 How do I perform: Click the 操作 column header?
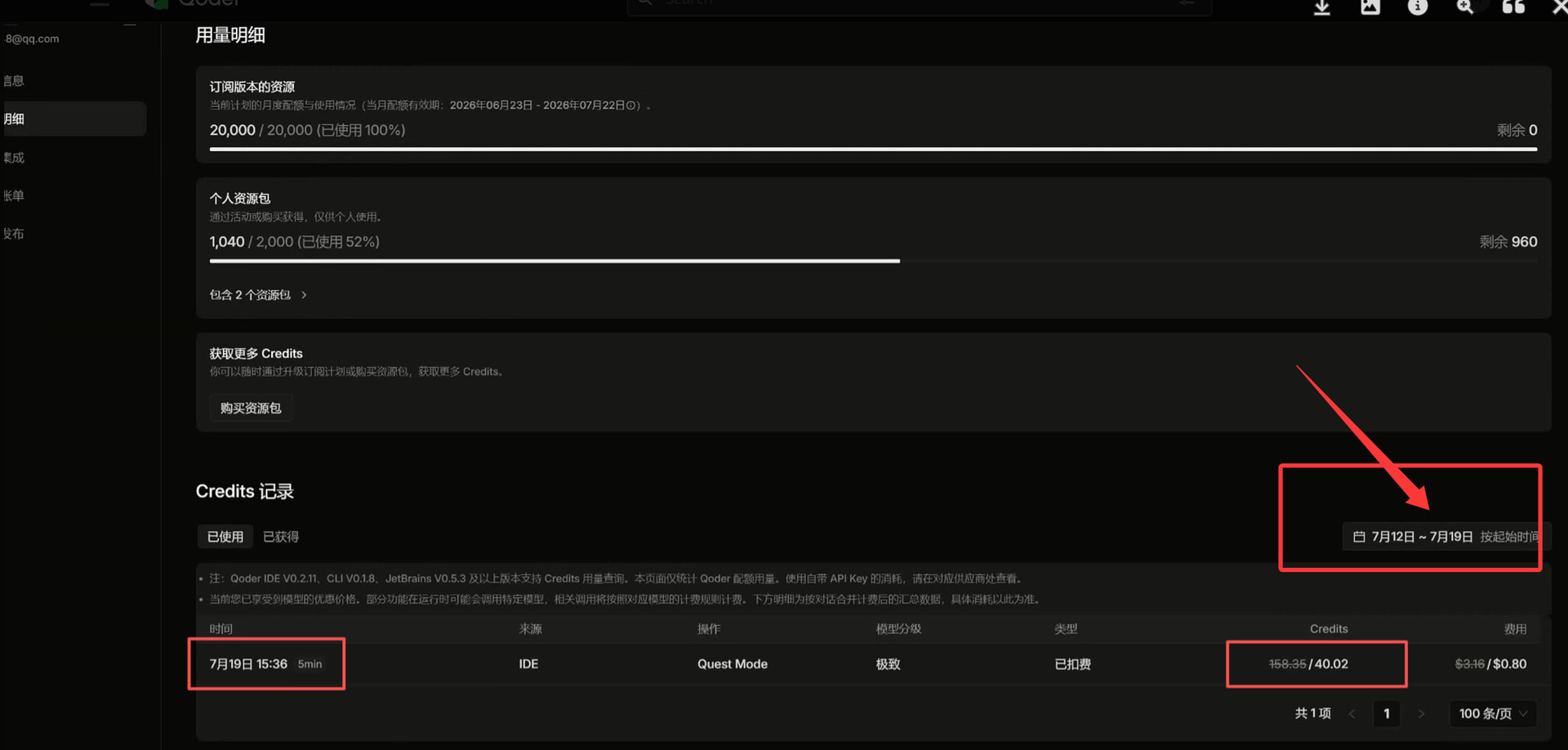[709, 628]
